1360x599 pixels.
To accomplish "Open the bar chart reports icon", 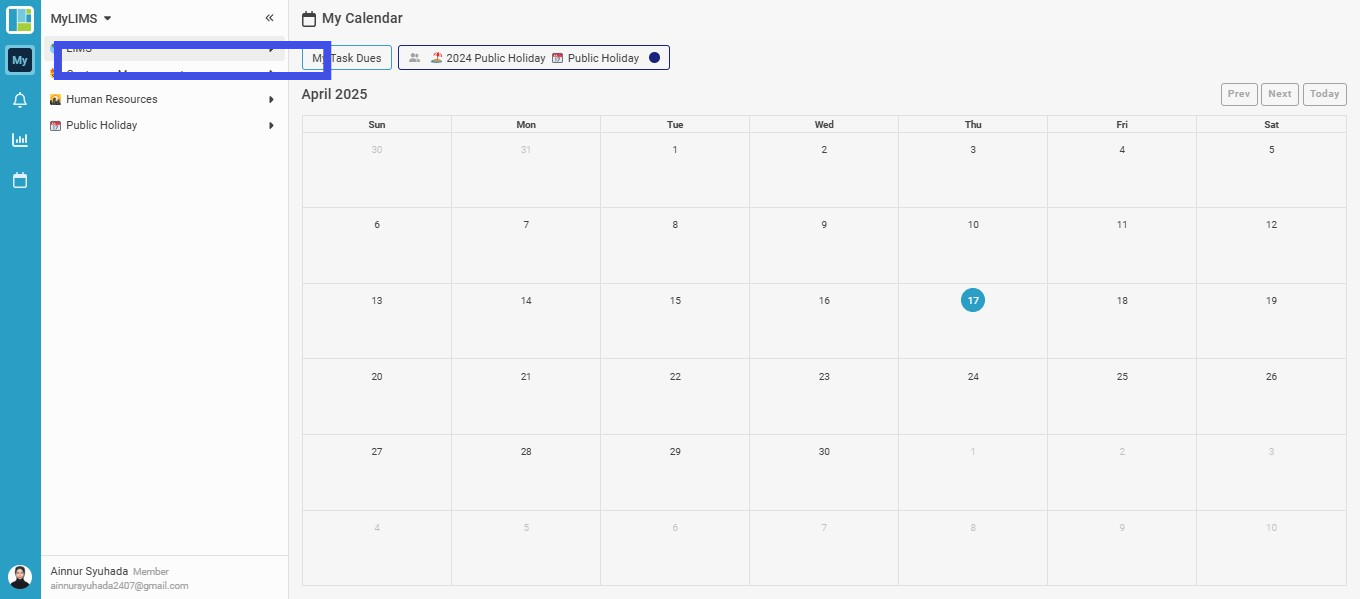I will pos(20,140).
